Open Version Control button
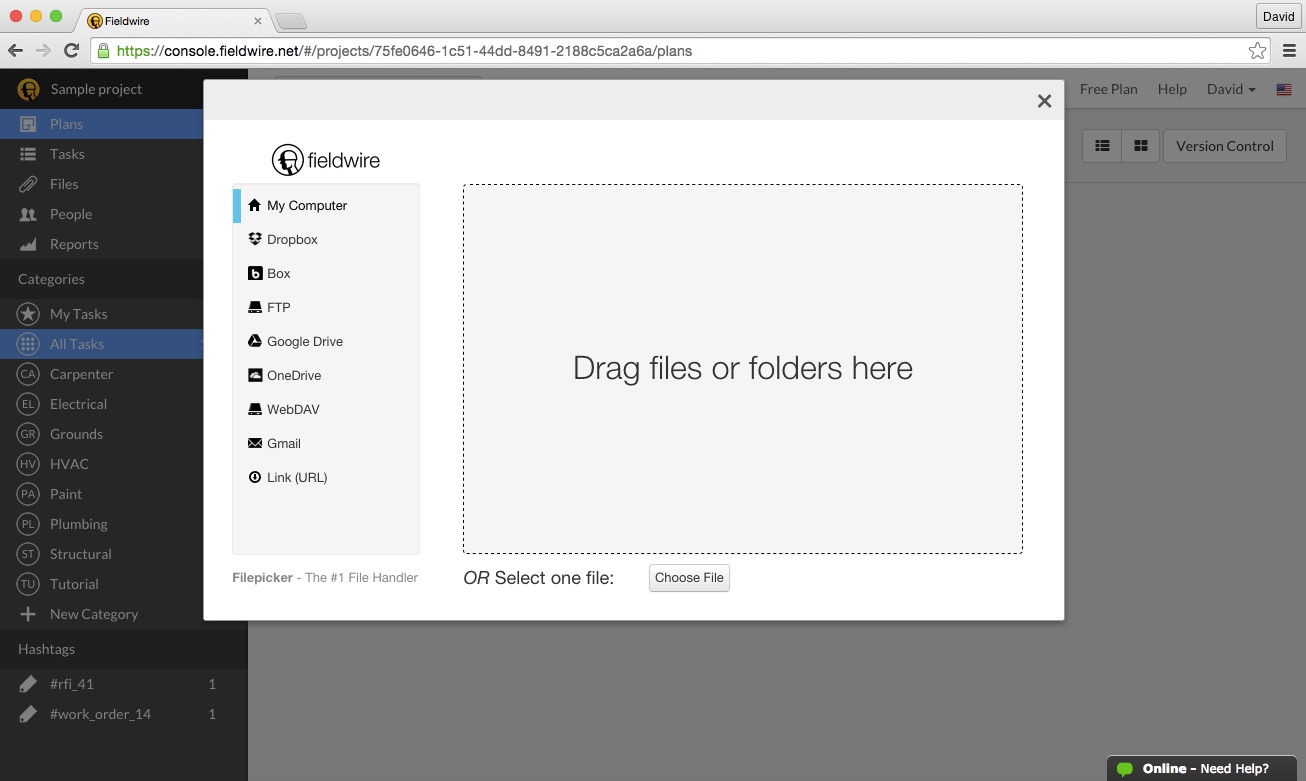 pyautogui.click(x=1224, y=146)
